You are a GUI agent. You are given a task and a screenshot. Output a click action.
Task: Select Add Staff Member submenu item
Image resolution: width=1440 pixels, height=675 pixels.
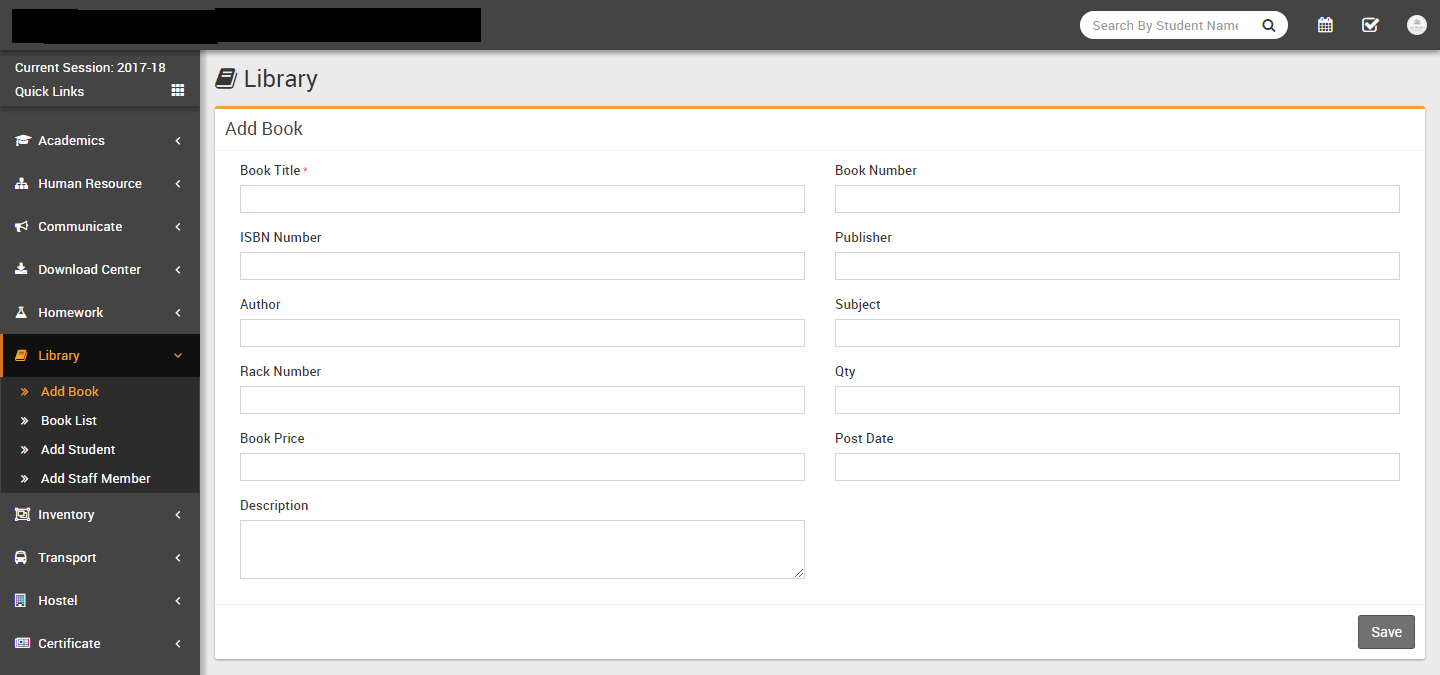(x=95, y=479)
